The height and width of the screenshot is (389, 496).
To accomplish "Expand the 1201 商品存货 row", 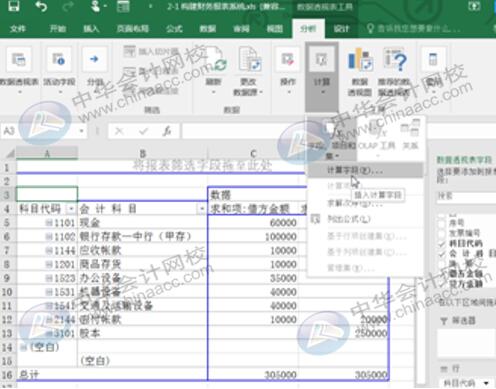I will coord(49,264).
